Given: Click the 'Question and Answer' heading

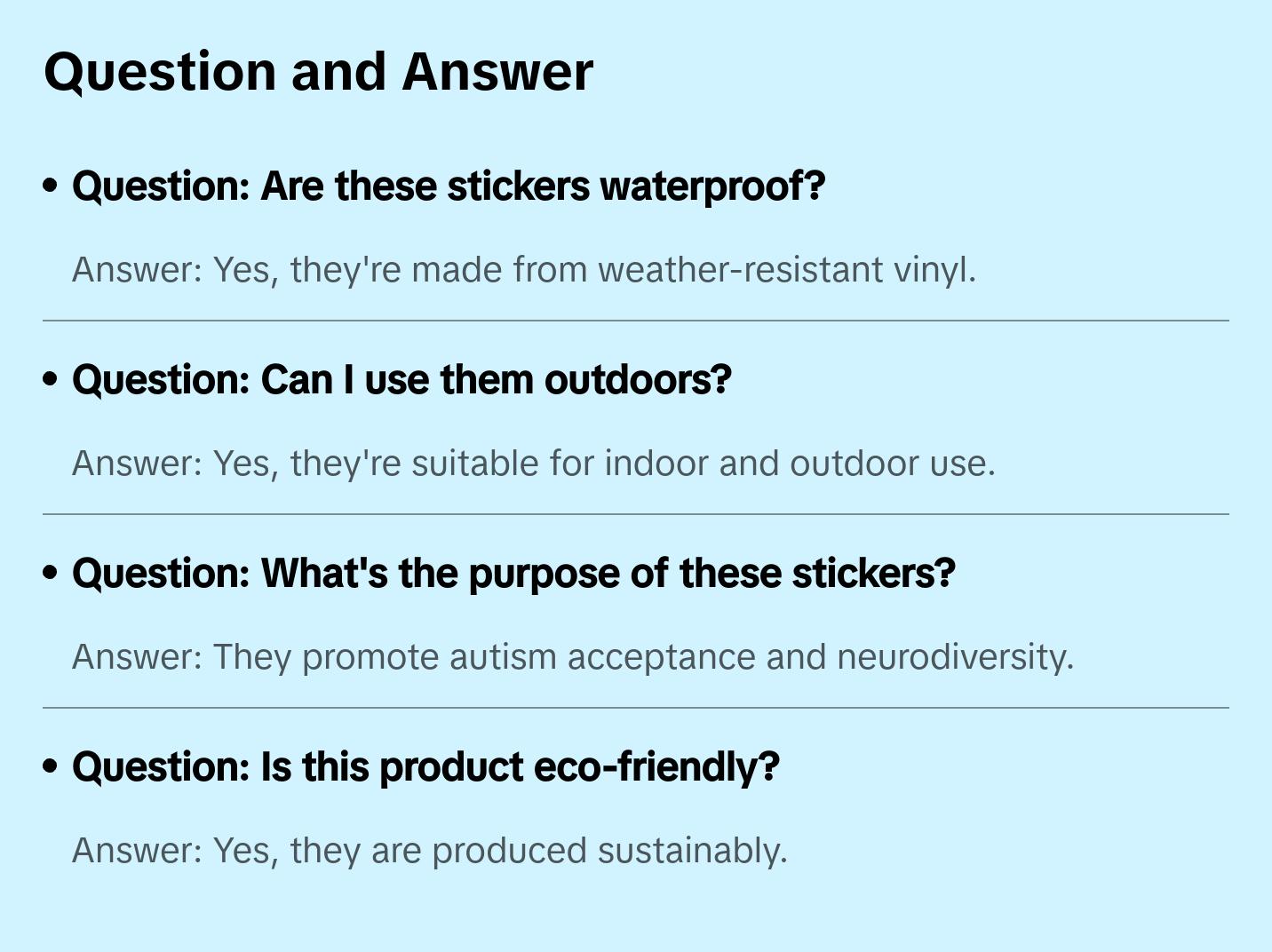Looking at the screenshot, I should pyautogui.click(x=318, y=72).
